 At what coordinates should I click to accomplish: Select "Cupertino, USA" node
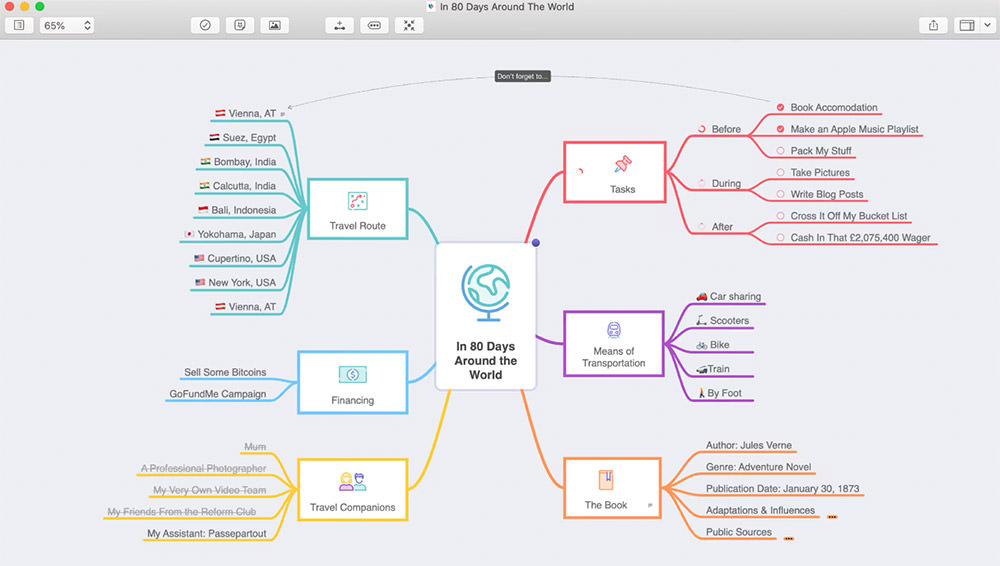[242, 258]
